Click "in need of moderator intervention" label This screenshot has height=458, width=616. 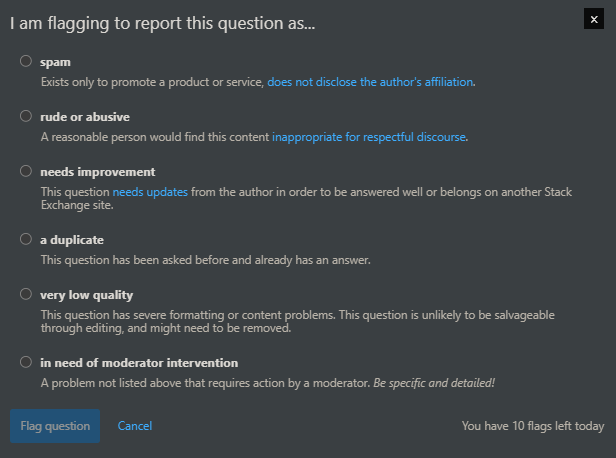[x=139, y=363]
